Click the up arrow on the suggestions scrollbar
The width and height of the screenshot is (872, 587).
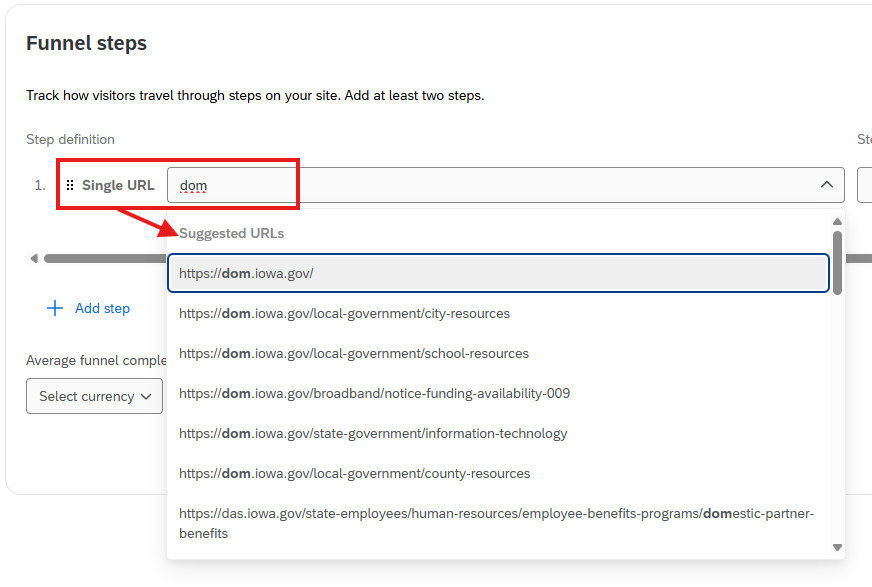click(837, 221)
